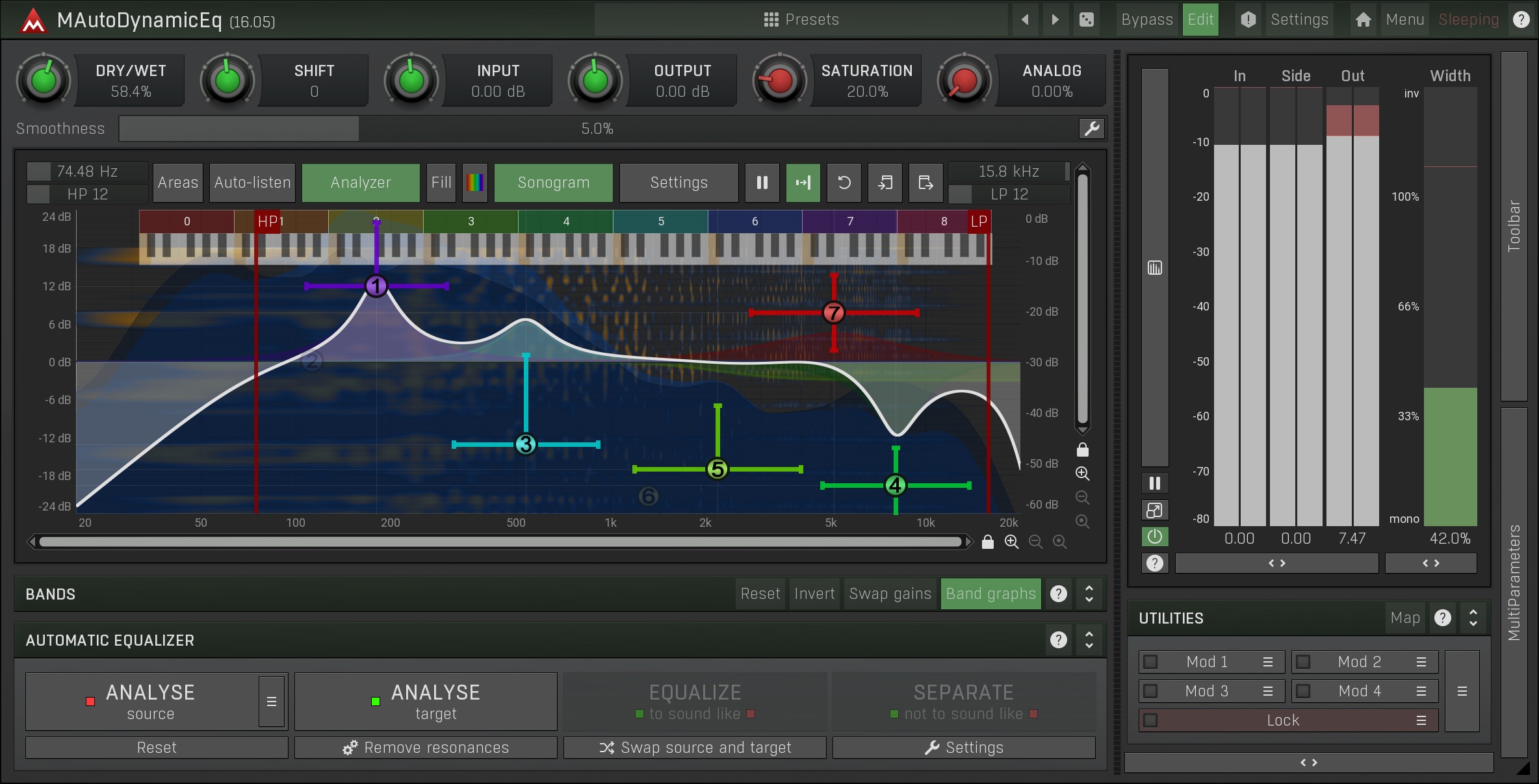Click the horizontal zoom lock icon
1539x784 pixels.
[x=988, y=542]
